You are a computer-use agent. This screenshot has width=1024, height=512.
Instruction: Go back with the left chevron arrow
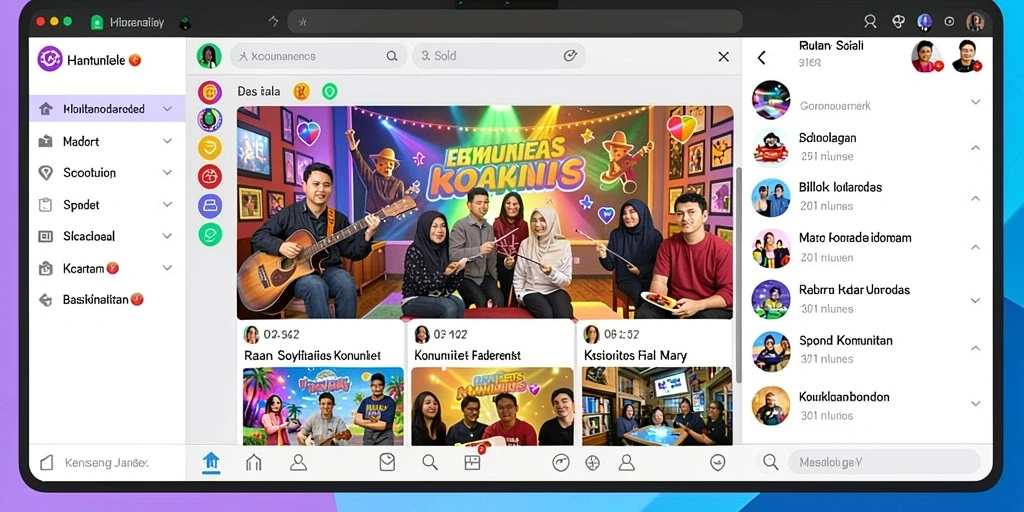761,57
